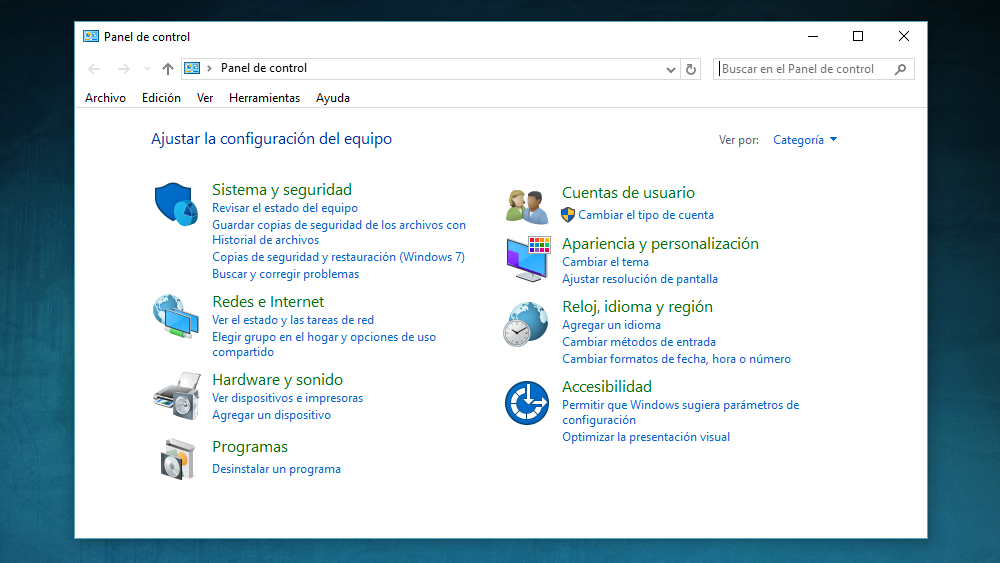Viewport: 1000px width, 563px height.
Task: Click Ver el estado y las tareas de red
Action: (x=293, y=320)
